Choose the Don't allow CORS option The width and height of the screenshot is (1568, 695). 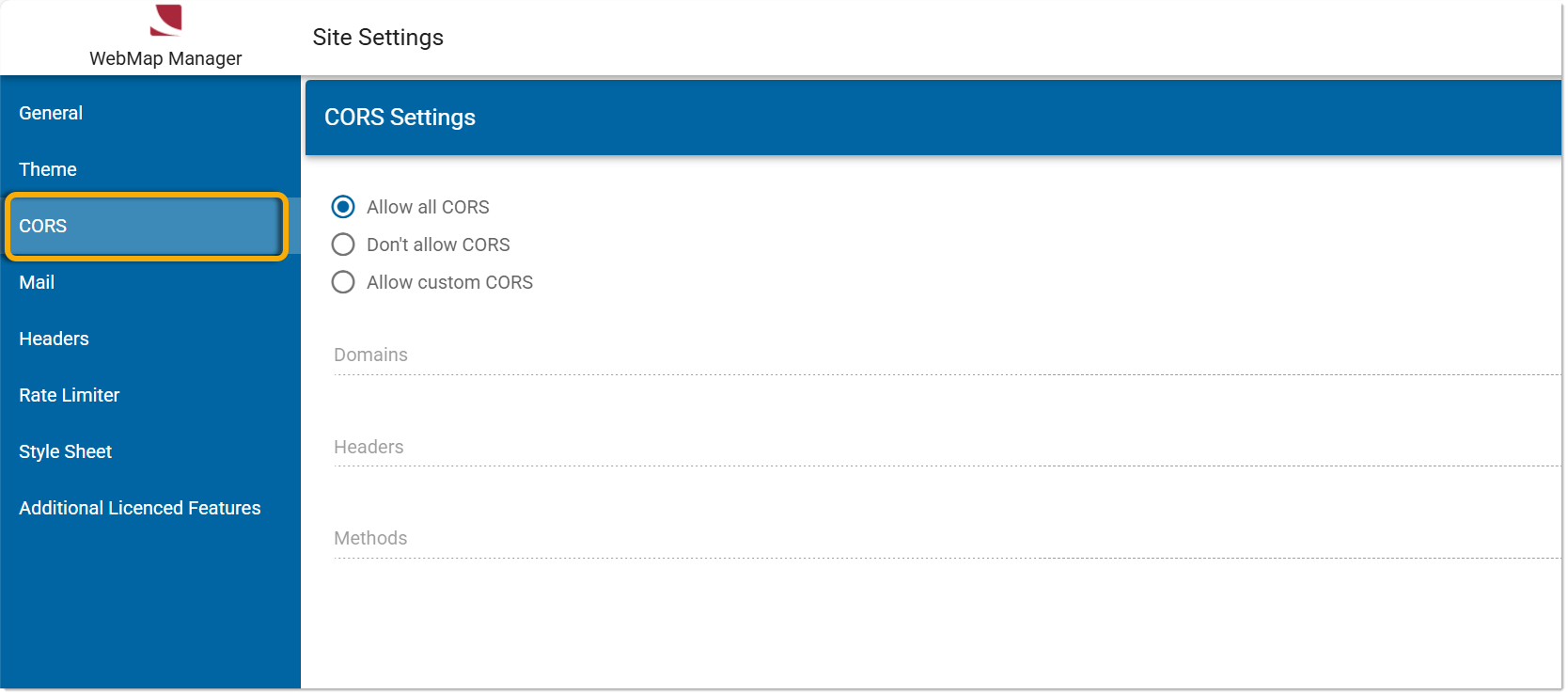coord(343,245)
